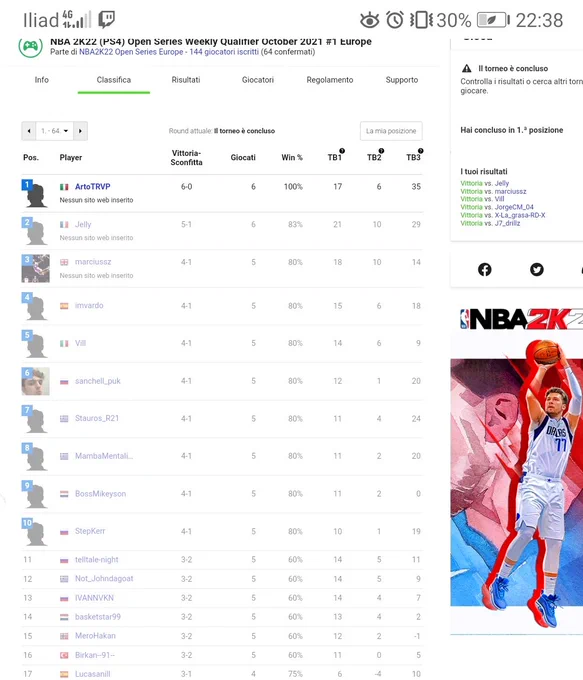Open Jelly player profile link
Screen dimensions: 583x680
[83, 224]
